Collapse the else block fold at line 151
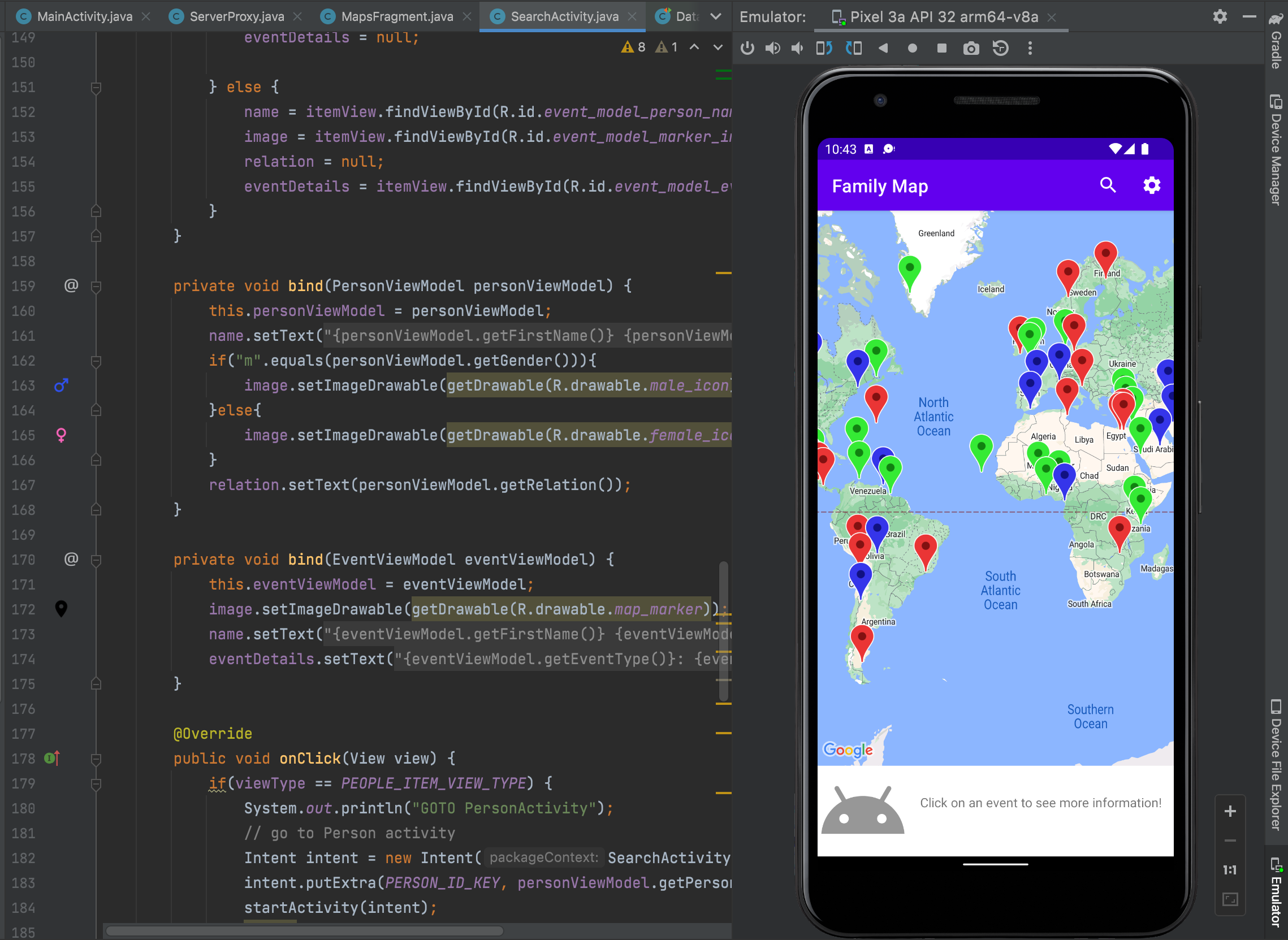This screenshot has width=1288, height=940. (96, 88)
